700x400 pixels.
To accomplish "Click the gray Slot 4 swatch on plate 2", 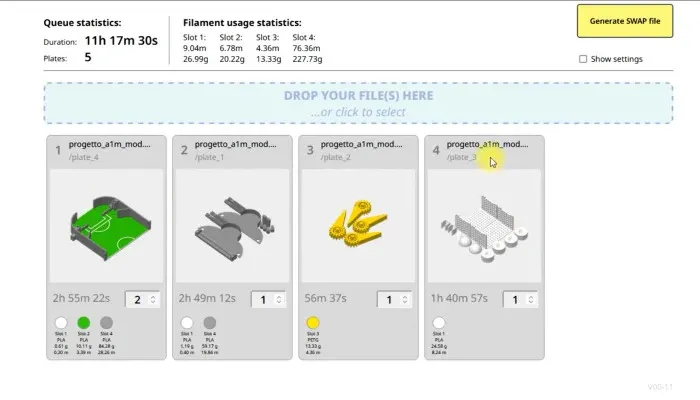I will (210, 322).
